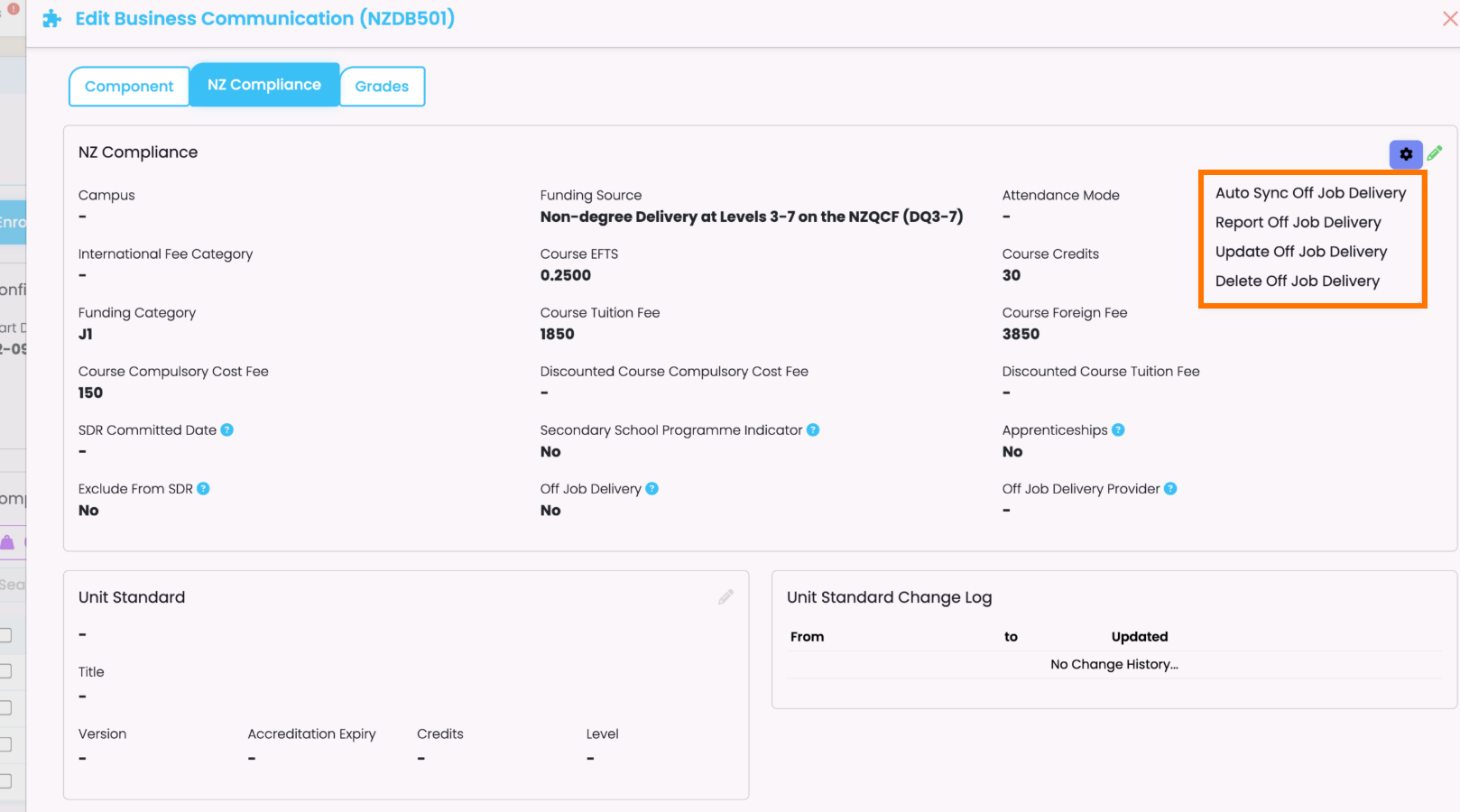
Task: Choose Delete Off Job Delivery
Action: coord(1297,281)
